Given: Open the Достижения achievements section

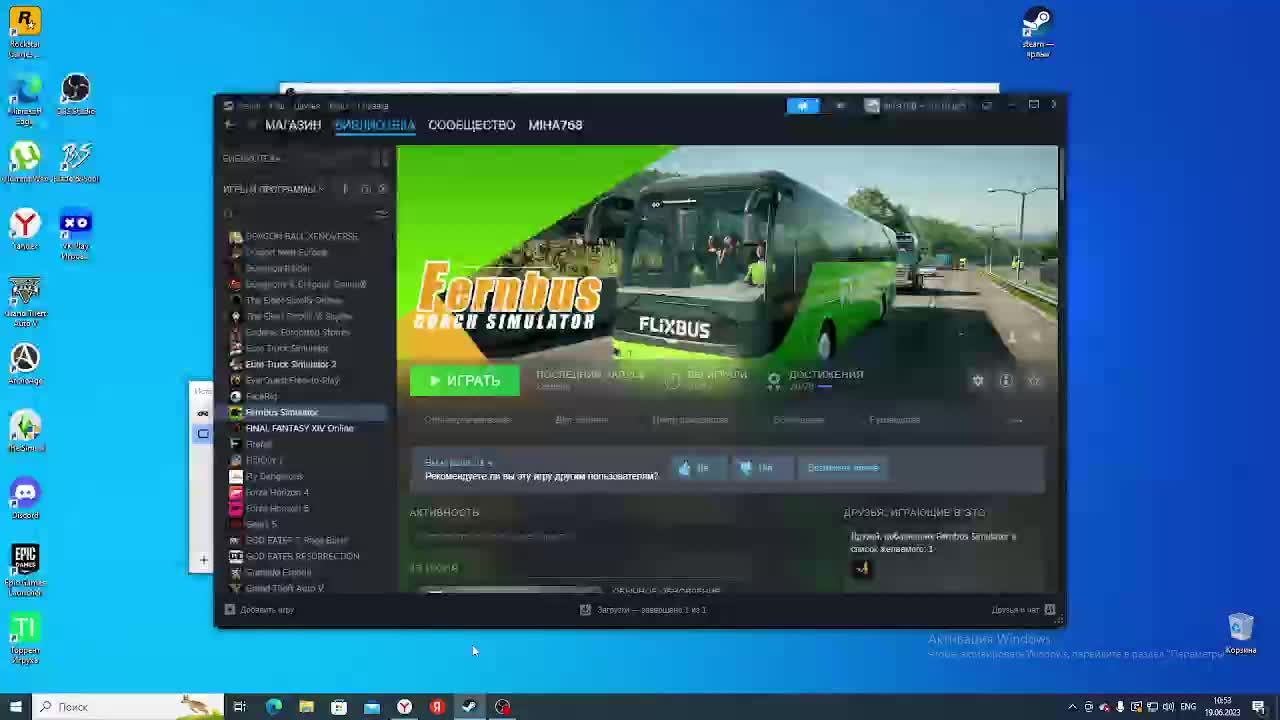Looking at the screenshot, I should (815, 379).
